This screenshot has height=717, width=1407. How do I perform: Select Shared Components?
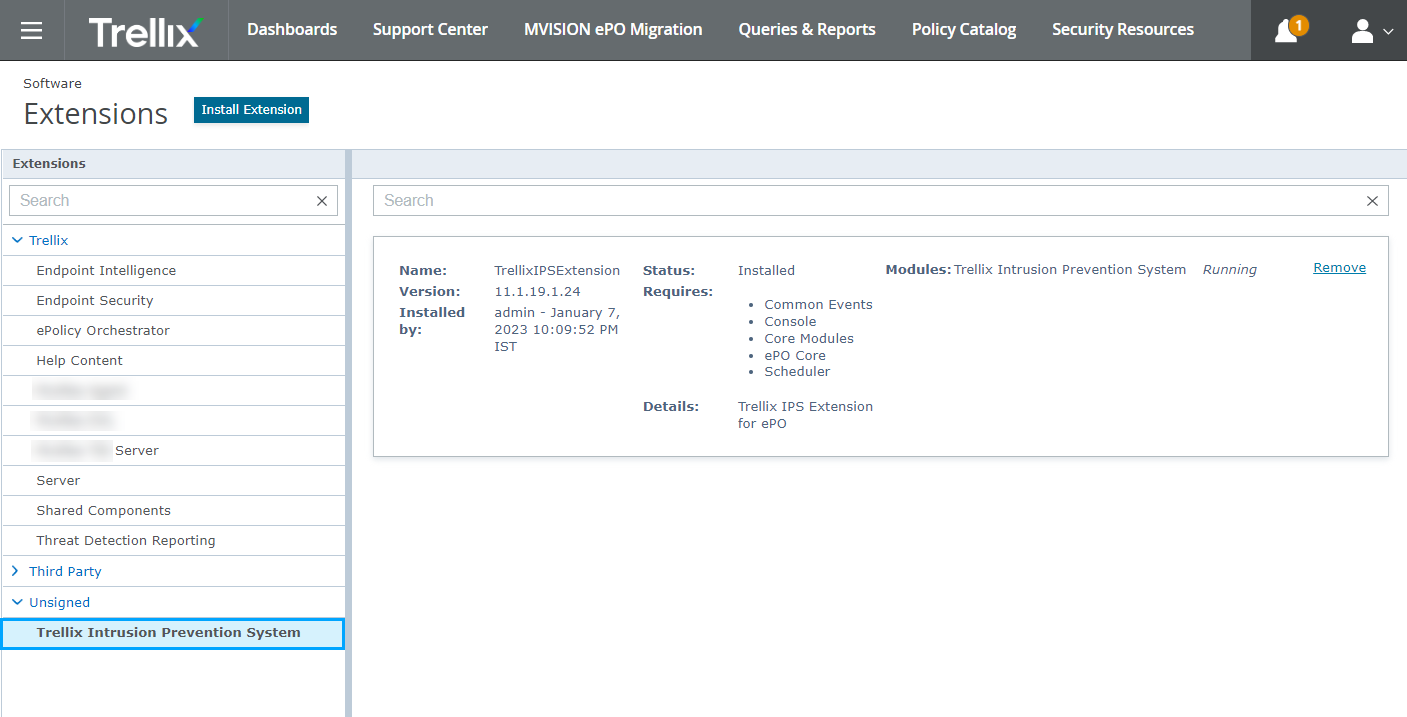[x=173, y=511]
